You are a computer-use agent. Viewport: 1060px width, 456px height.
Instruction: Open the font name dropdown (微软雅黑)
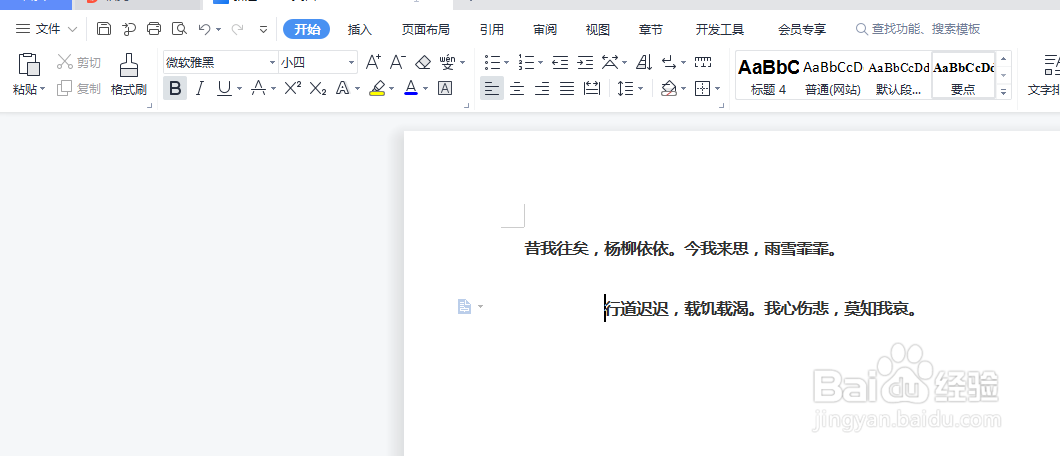tap(272, 63)
